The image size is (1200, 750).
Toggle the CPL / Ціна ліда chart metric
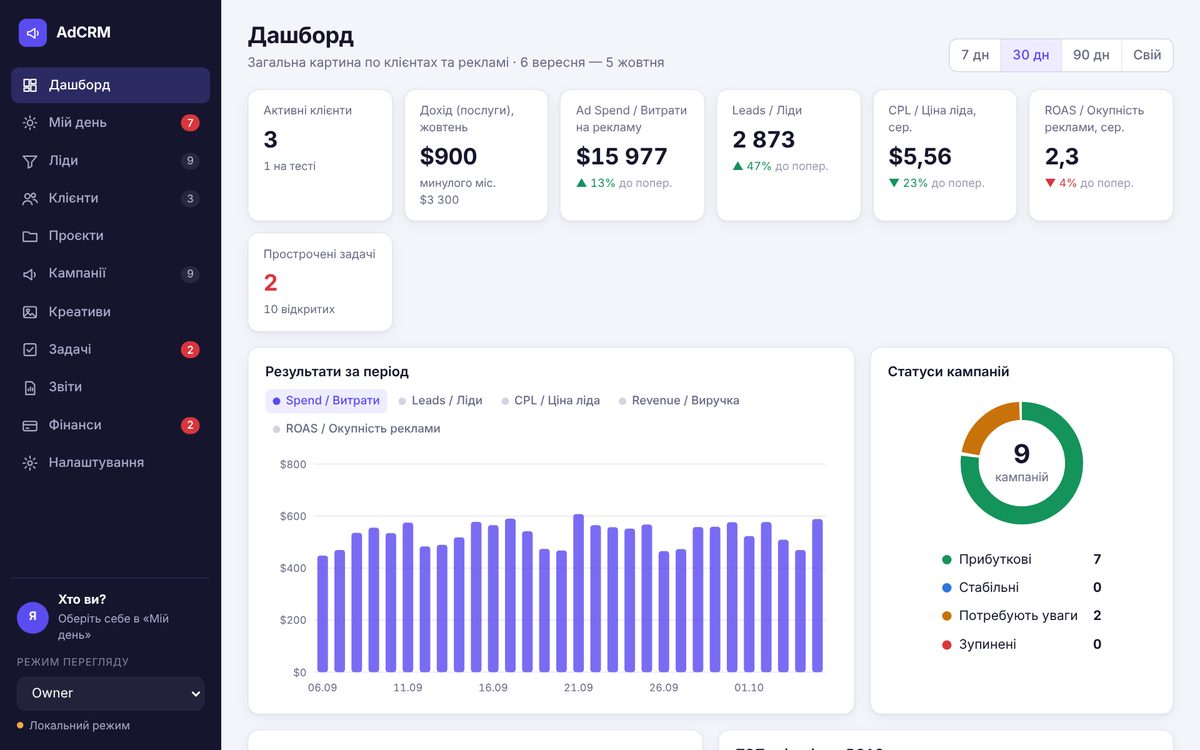tap(551, 401)
